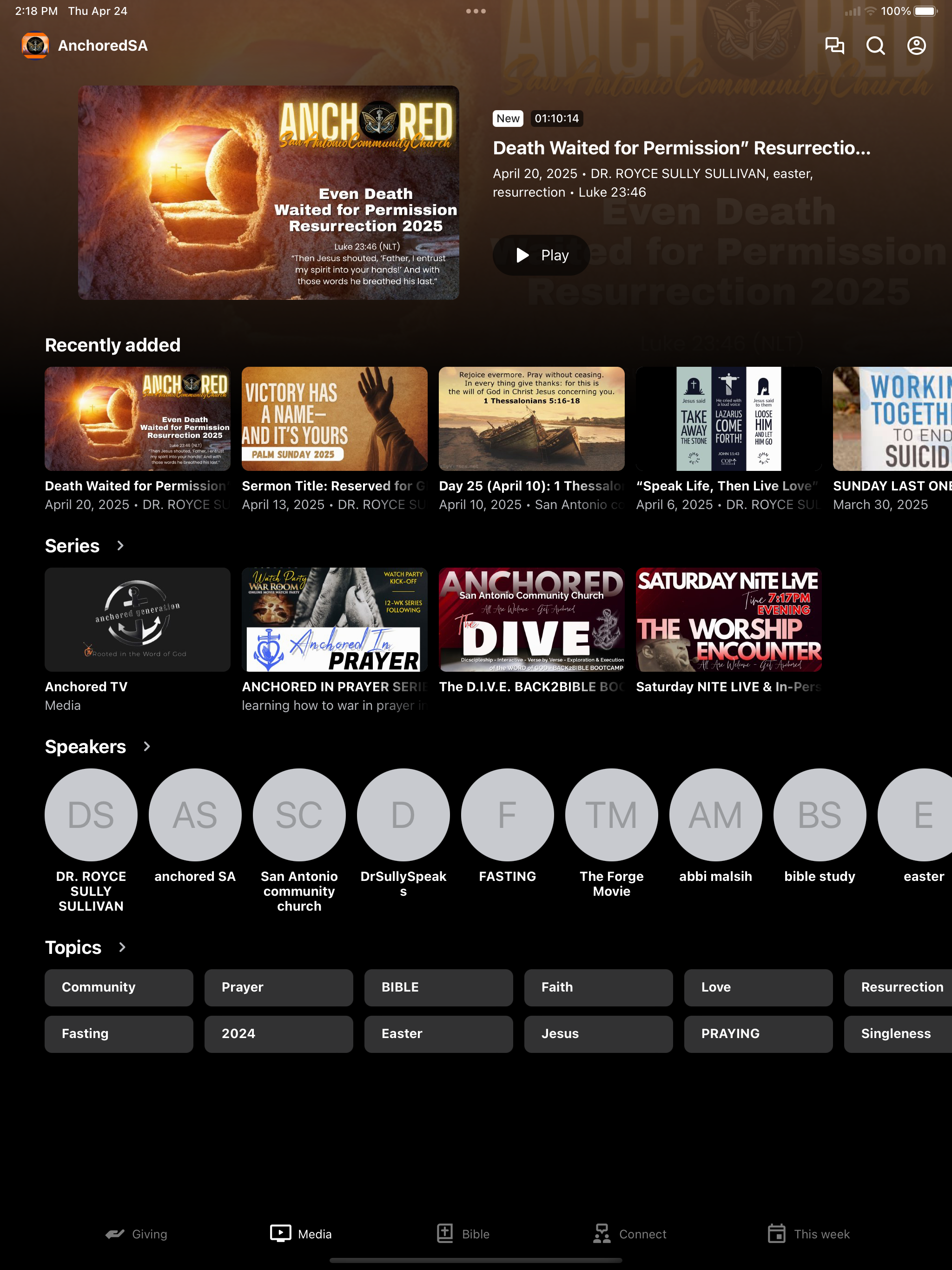Select the DrSullySpeaks speaker avatar

403,815
